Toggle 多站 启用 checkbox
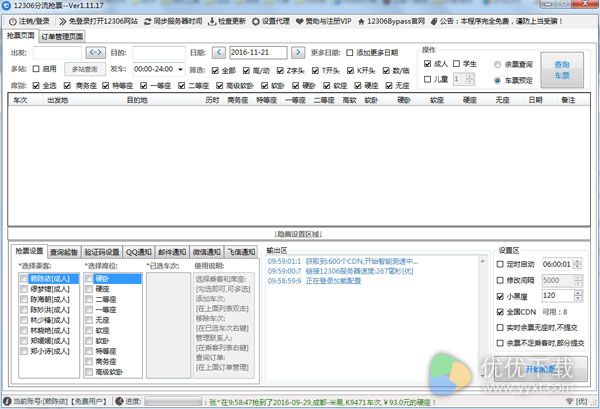 click(x=36, y=69)
